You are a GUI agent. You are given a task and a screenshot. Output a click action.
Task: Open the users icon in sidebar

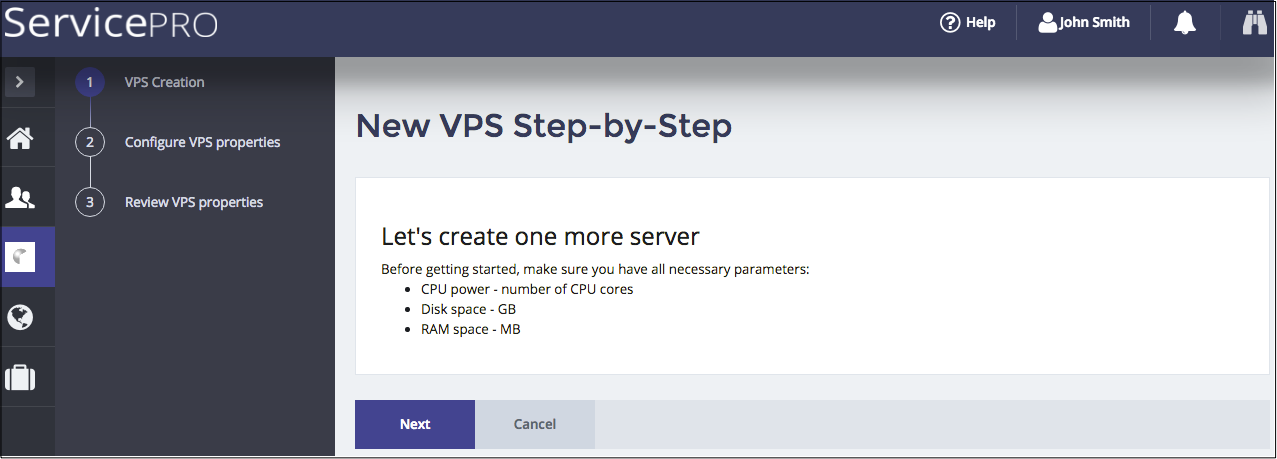20,197
